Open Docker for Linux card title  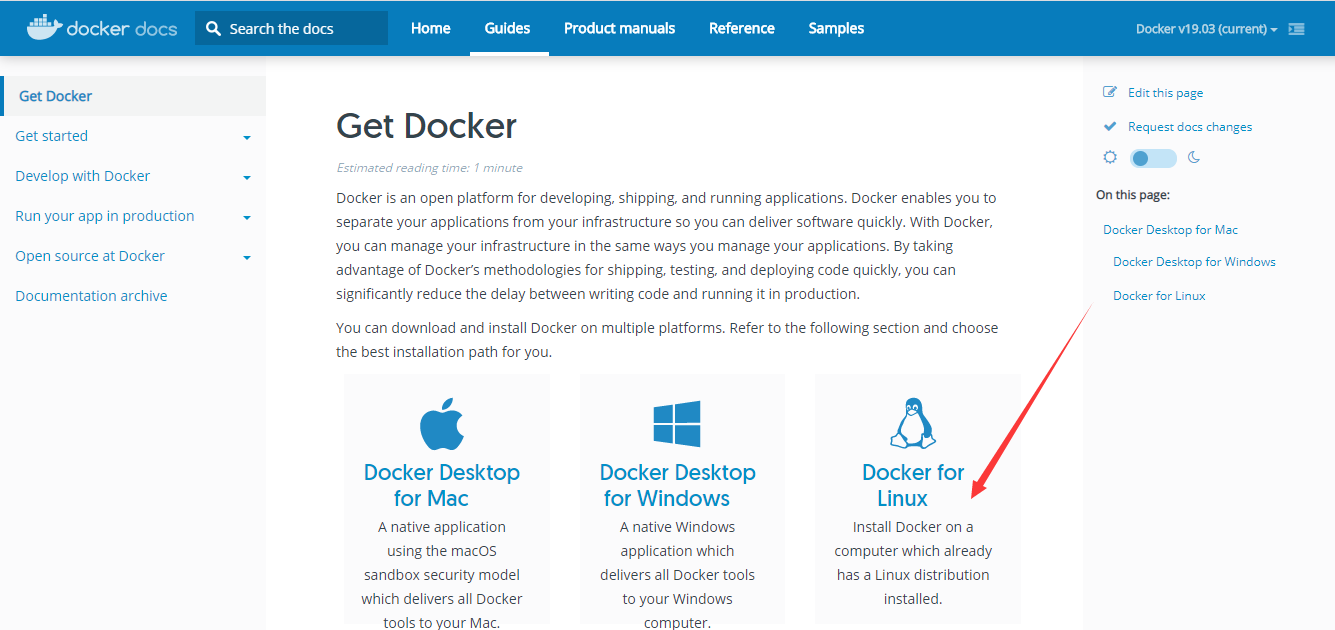tap(913, 485)
